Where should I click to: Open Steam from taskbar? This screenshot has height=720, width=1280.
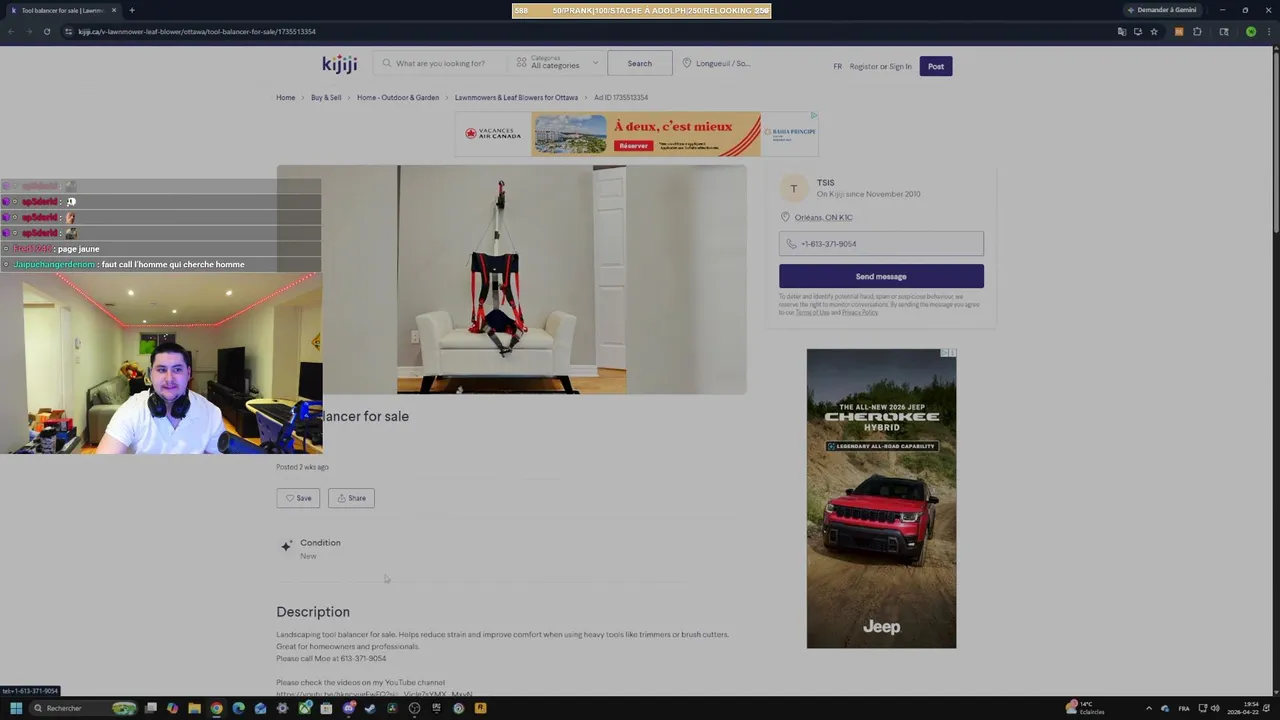click(x=370, y=708)
